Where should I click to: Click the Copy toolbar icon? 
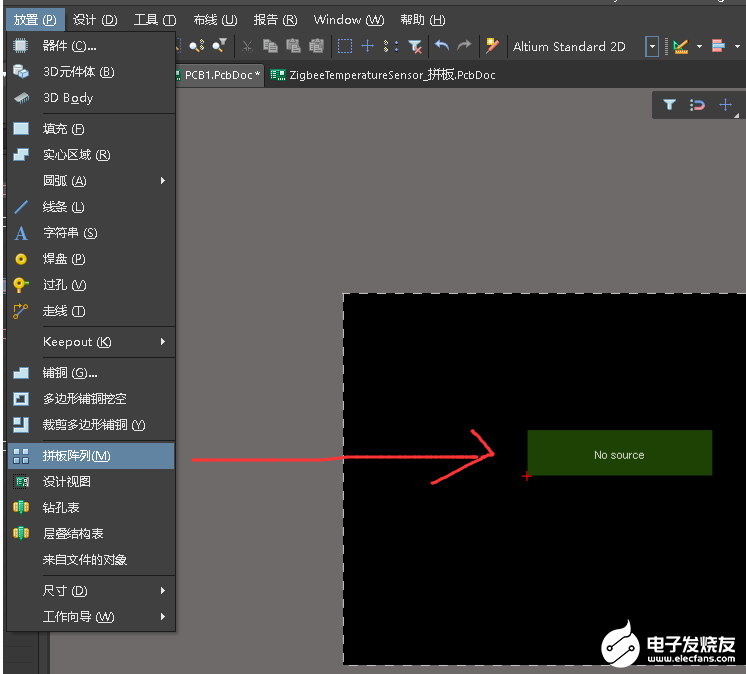[270, 46]
